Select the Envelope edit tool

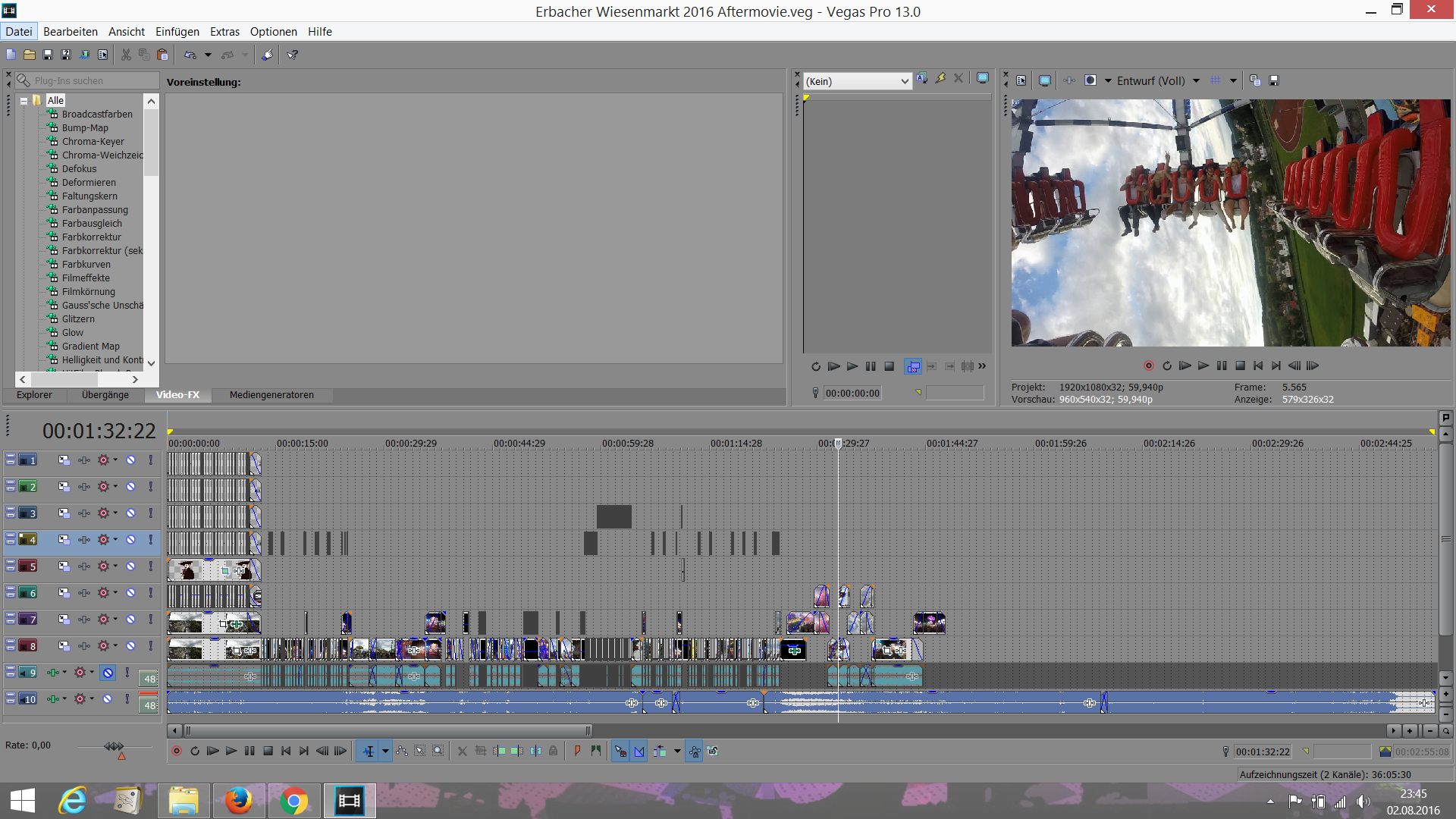pos(402,752)
